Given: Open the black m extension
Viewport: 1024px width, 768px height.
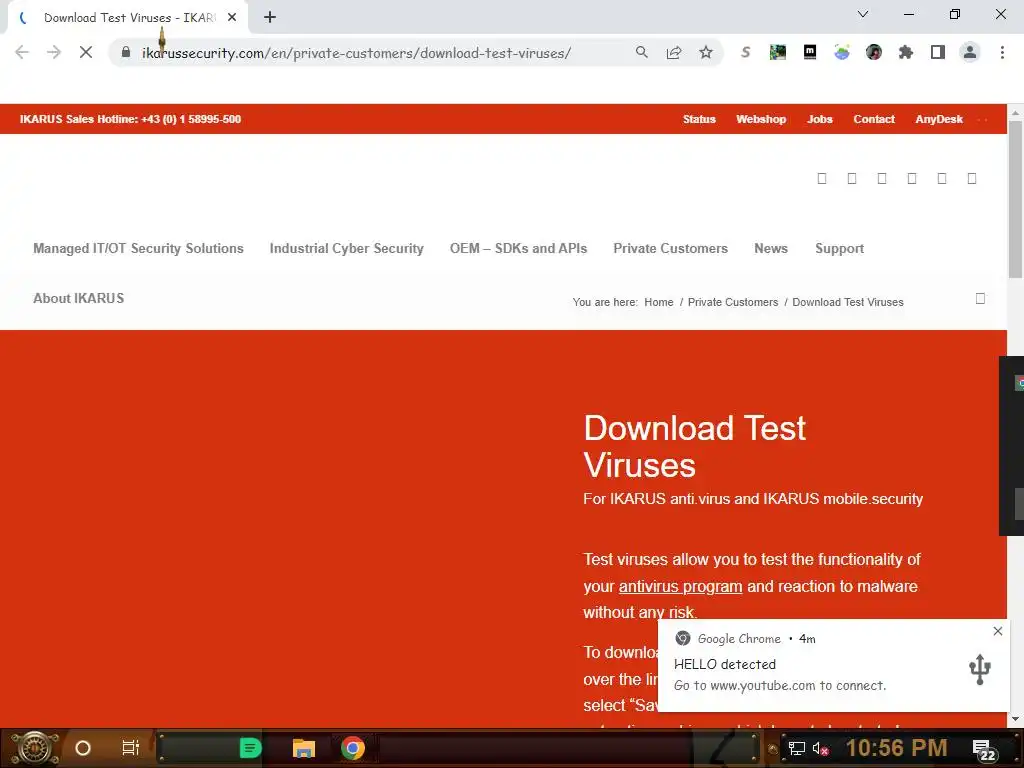Looking at the screenshot, I should pos(810,52).
